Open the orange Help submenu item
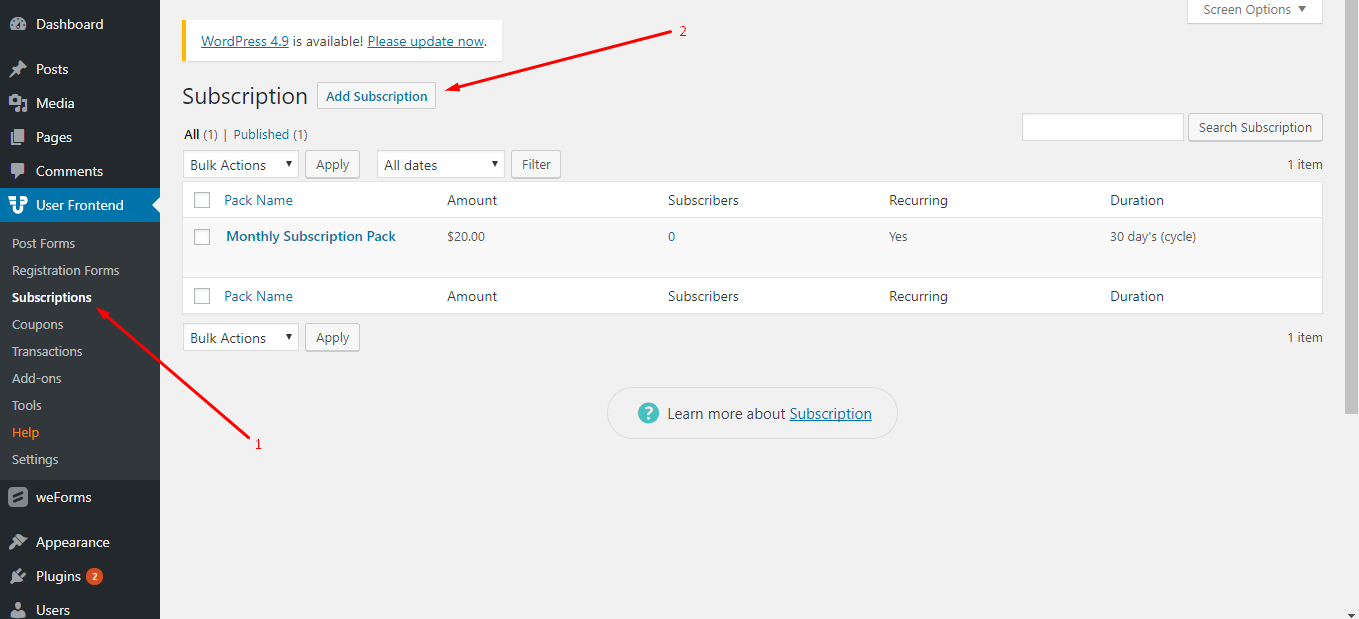This screenshot has width=1359, height=619. (26, 432)
